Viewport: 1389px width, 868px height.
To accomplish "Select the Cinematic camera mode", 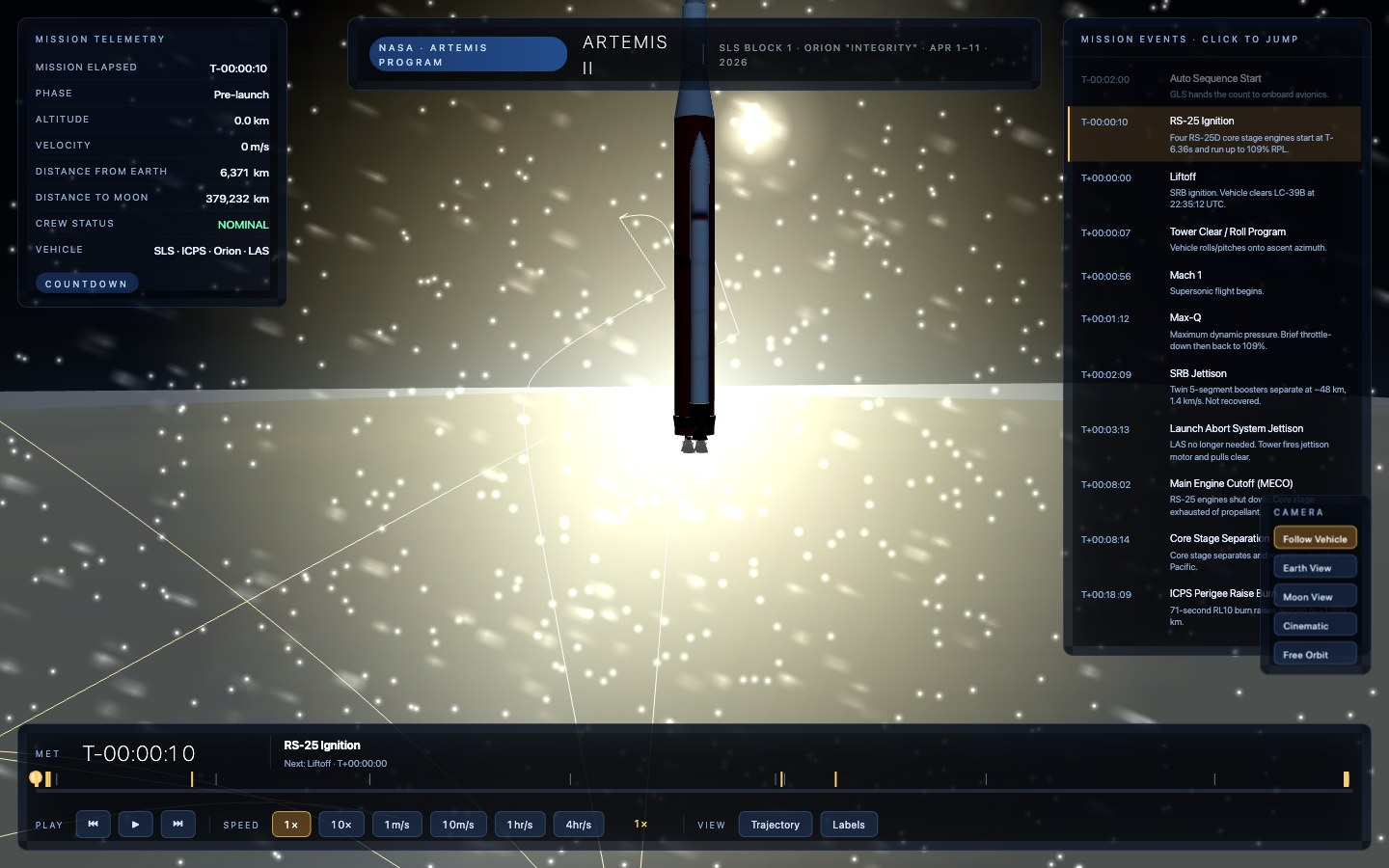I will [1315, 625].
